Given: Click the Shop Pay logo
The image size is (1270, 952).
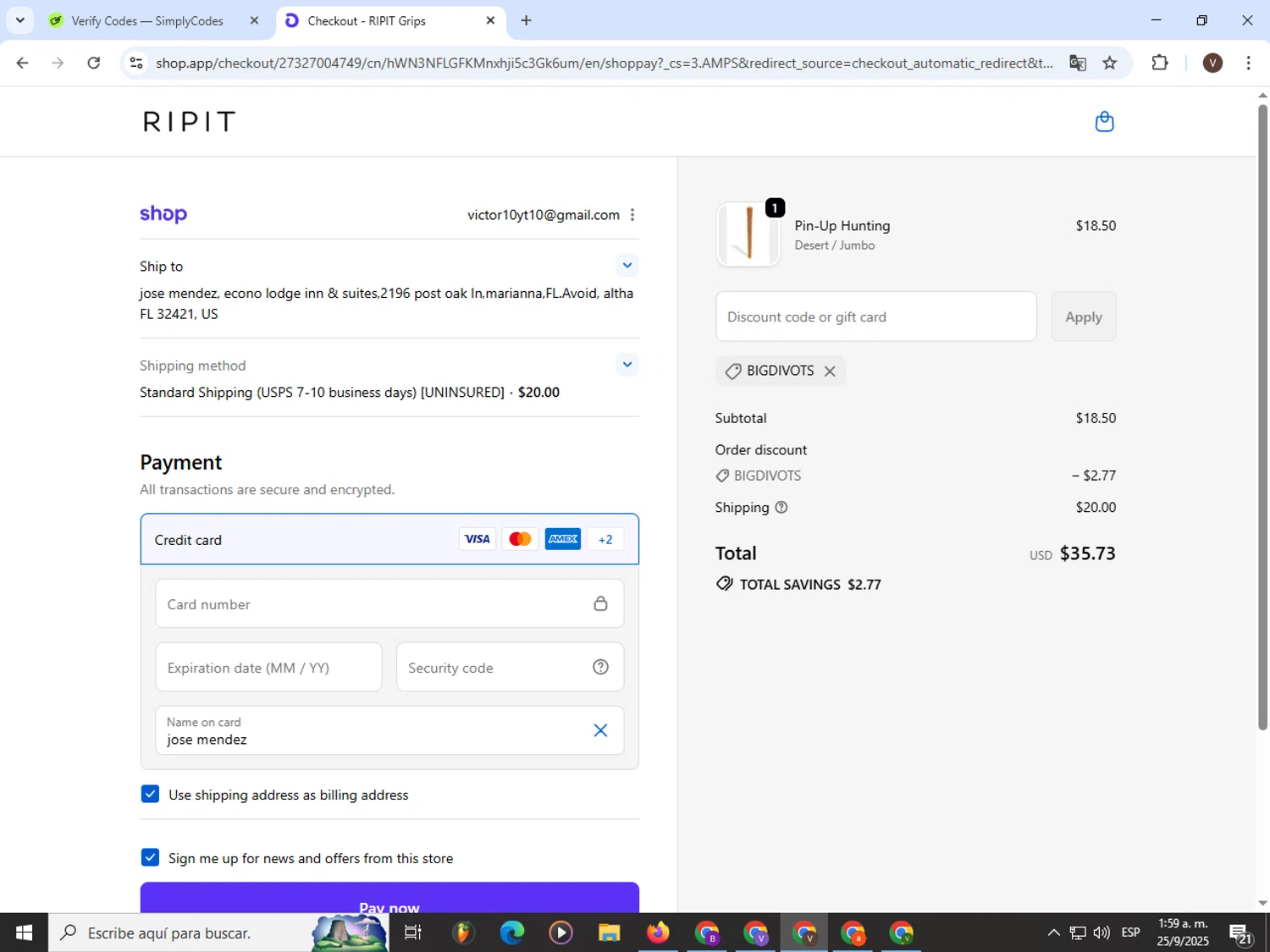Looking at the screenshot, I should [163, 214].
